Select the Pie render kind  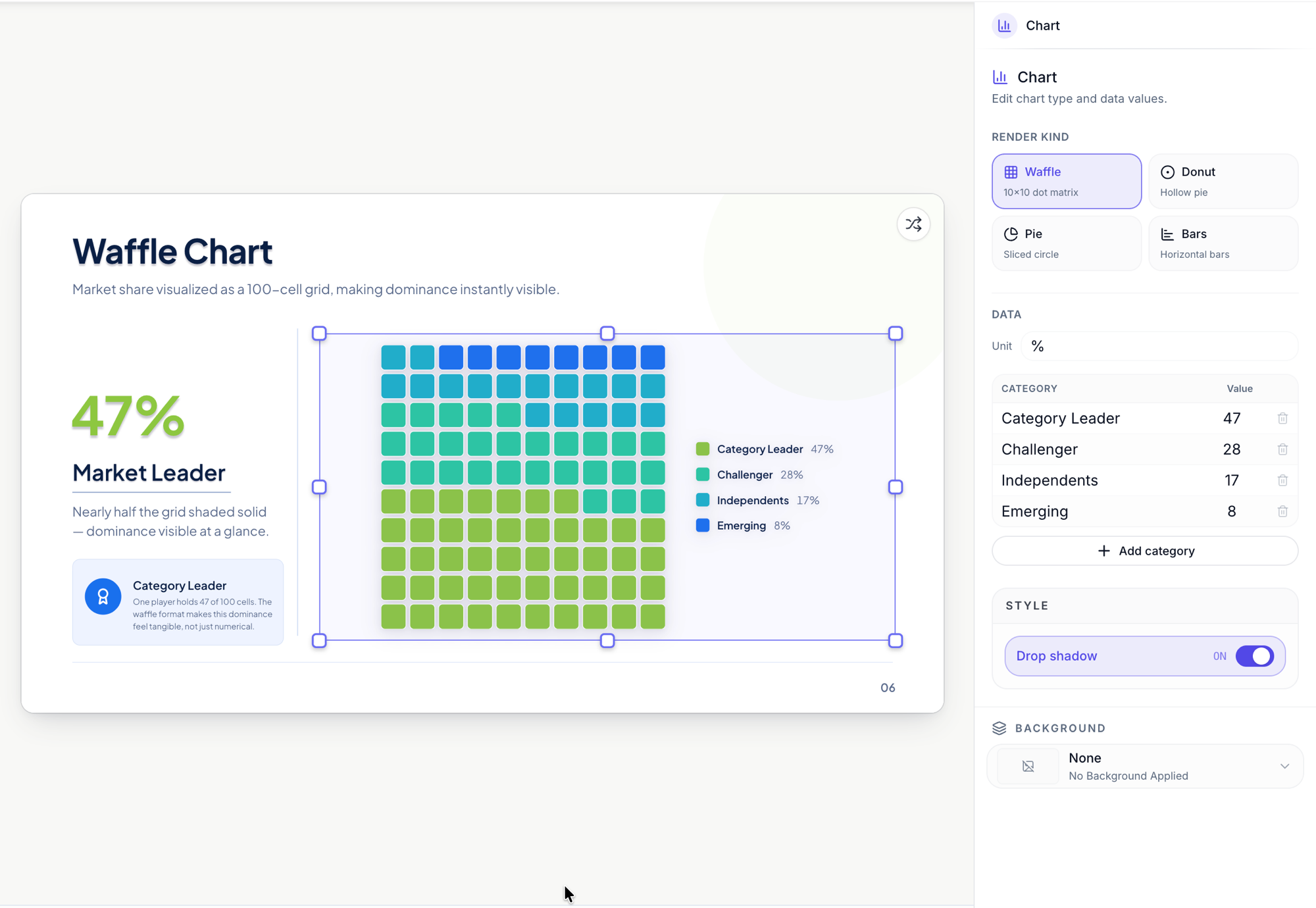[x=1066, y=243]
